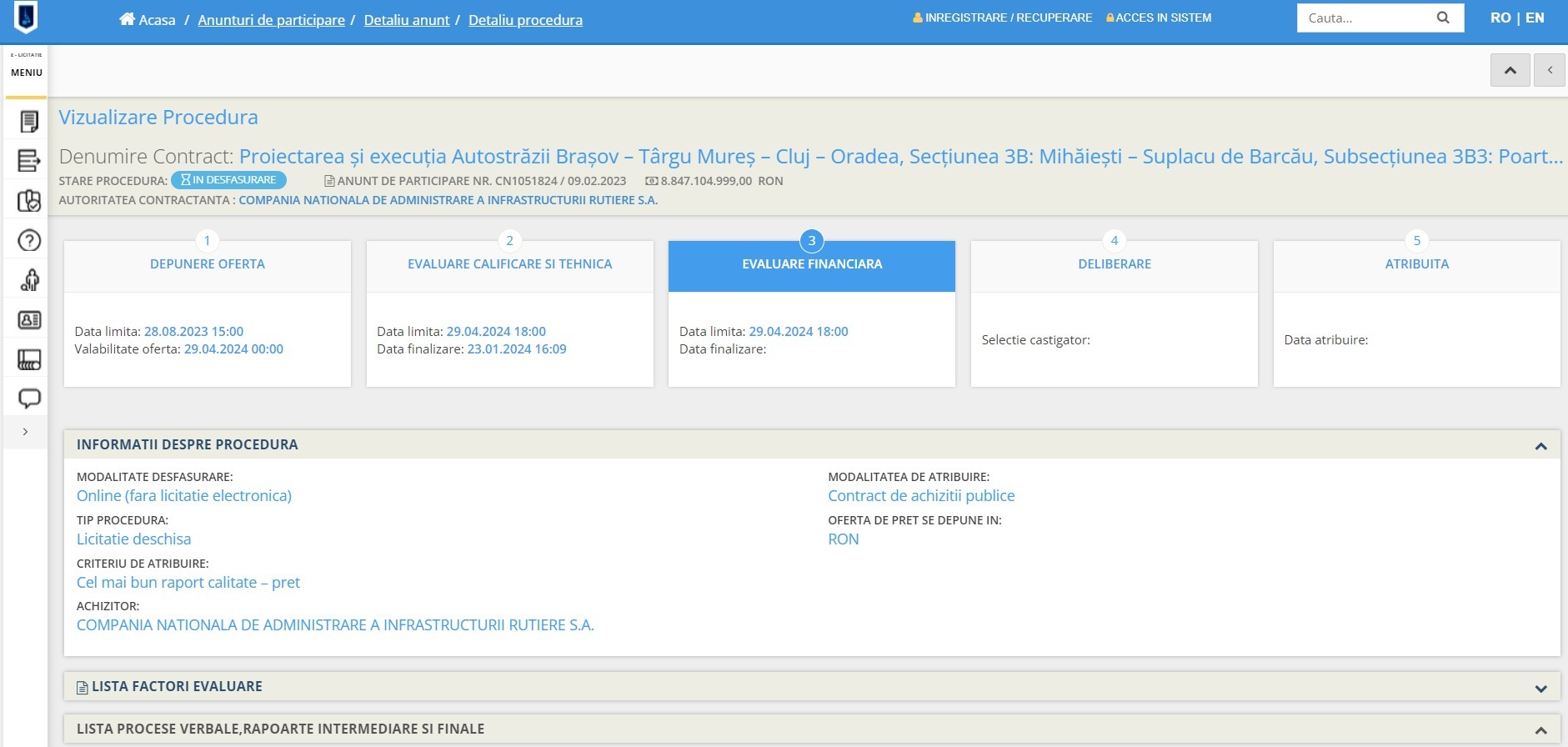Click the user icon beside Inregistrare / Recuperare
The image size is (1568, 747).
918,18
